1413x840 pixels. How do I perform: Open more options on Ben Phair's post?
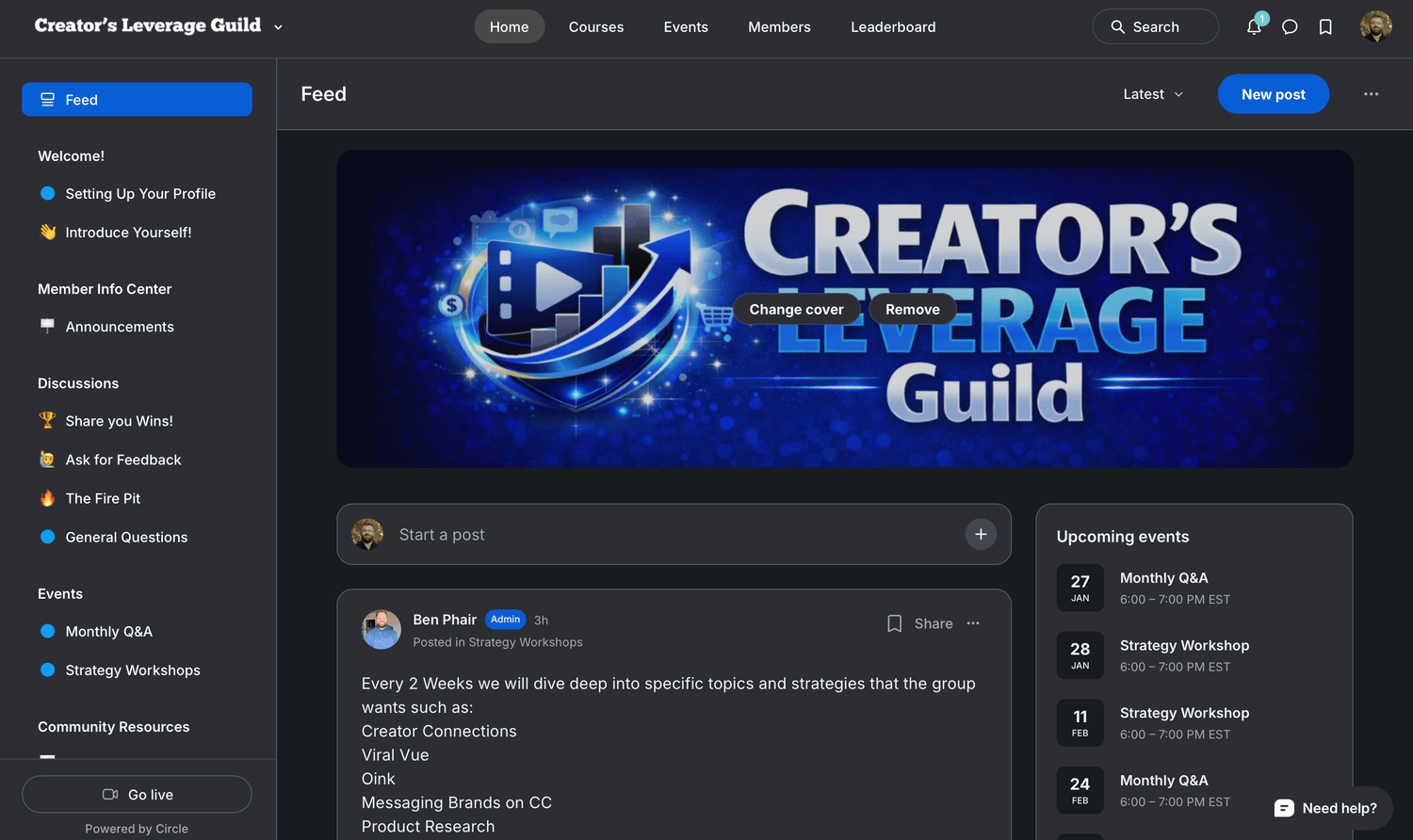(973, 623)
